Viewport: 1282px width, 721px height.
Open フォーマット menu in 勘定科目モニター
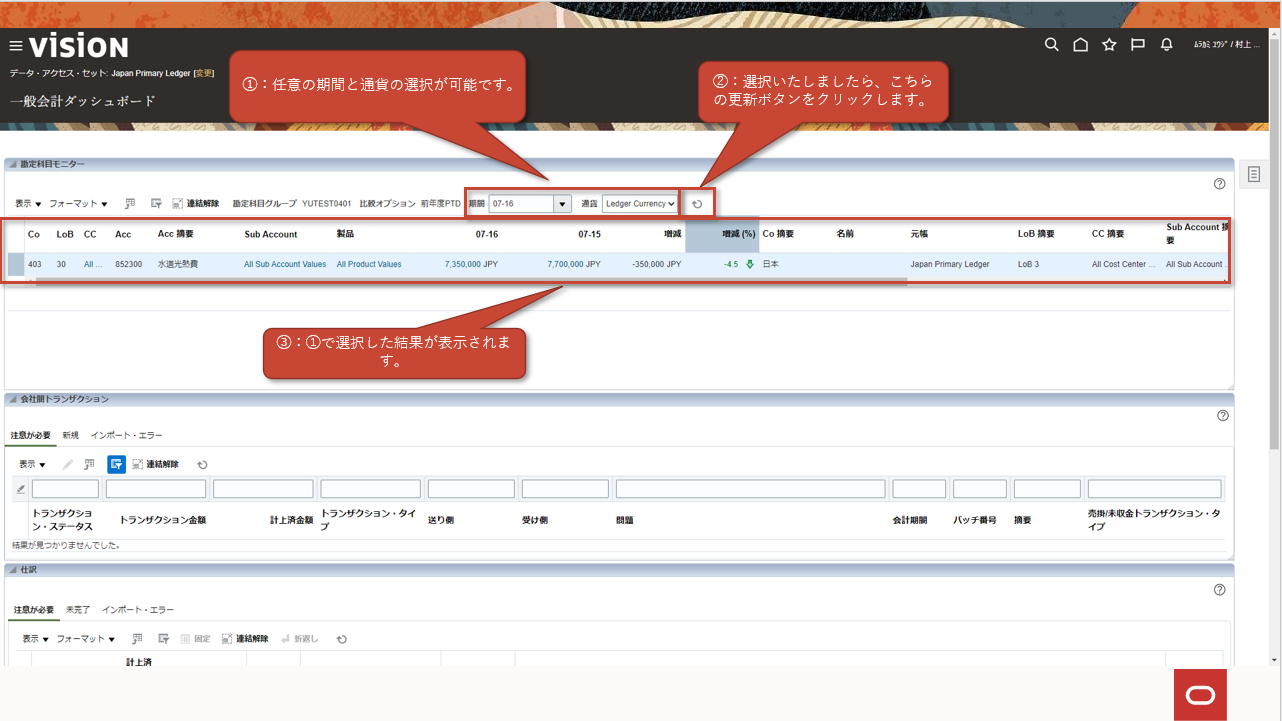pyautogui.click(x=78, y=204)
